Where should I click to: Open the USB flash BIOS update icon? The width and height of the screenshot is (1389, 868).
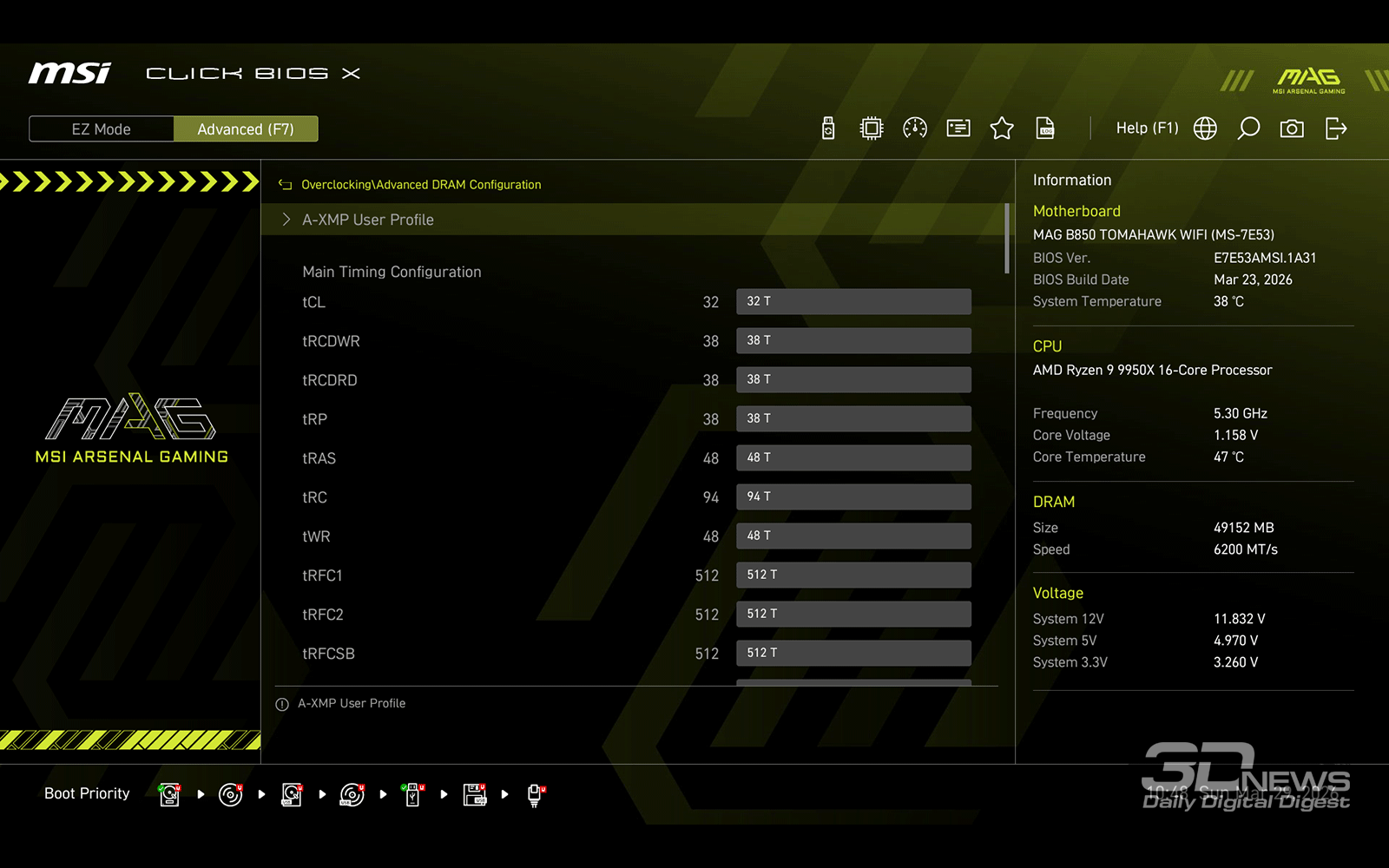click(828, 128)
